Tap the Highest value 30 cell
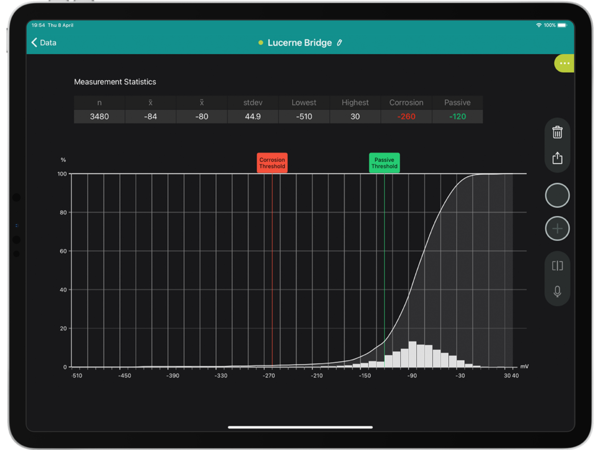The width and height of the screenshot is (600, 450). [x=355, y=116]
